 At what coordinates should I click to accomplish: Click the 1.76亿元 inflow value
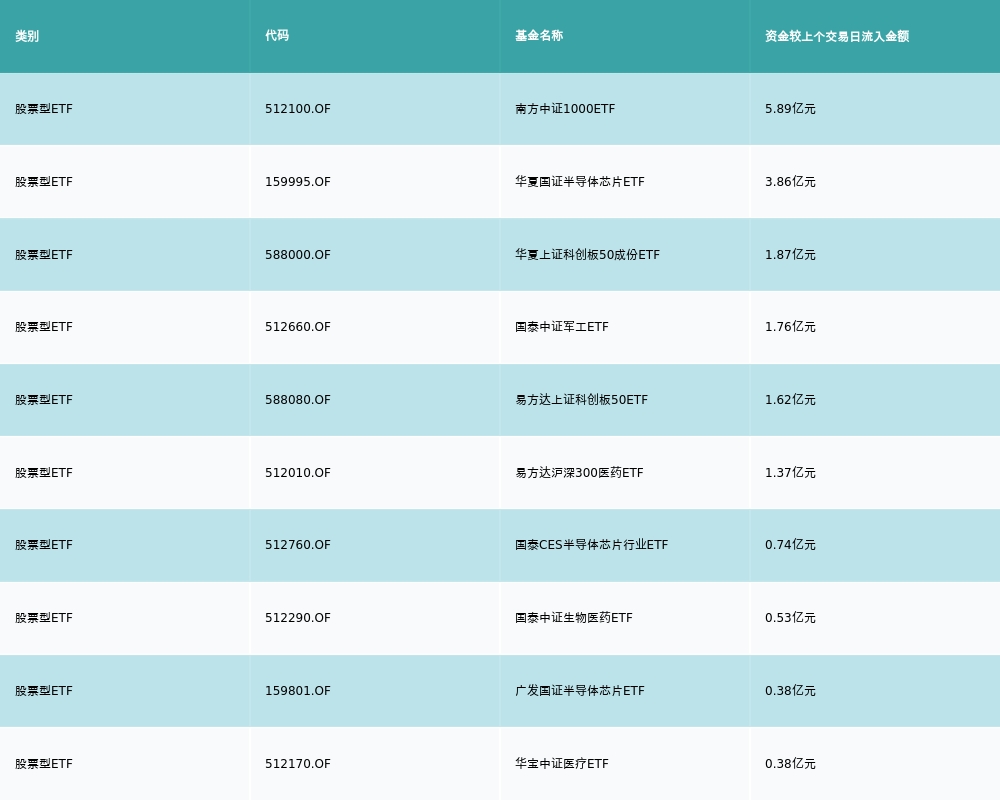790,327
